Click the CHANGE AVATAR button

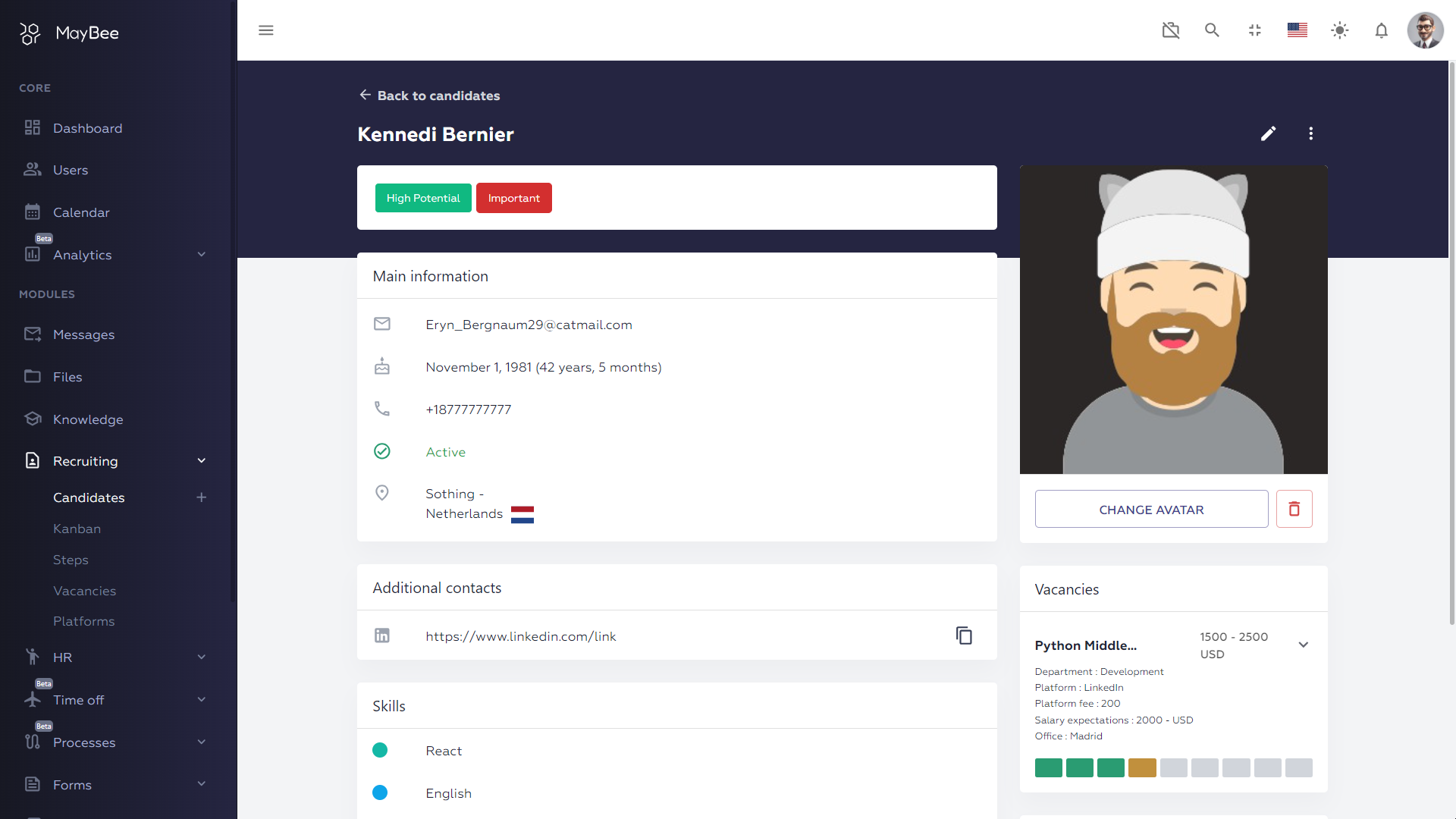[1151, 509]
